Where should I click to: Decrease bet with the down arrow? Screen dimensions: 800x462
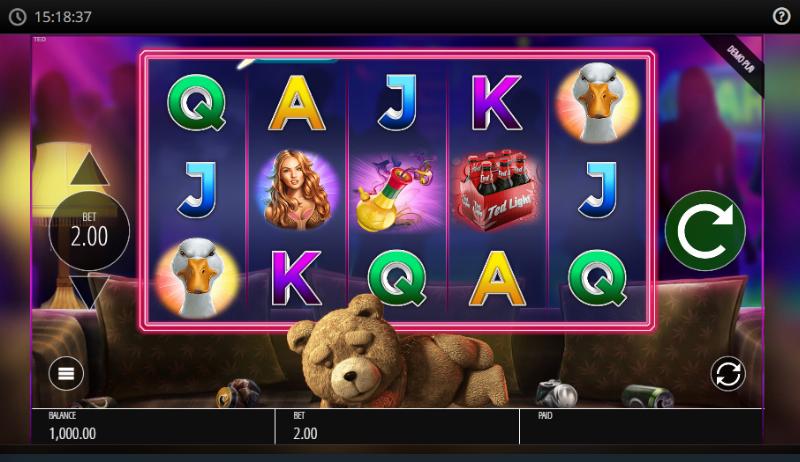pyautogui.click(x=89, y=290)
